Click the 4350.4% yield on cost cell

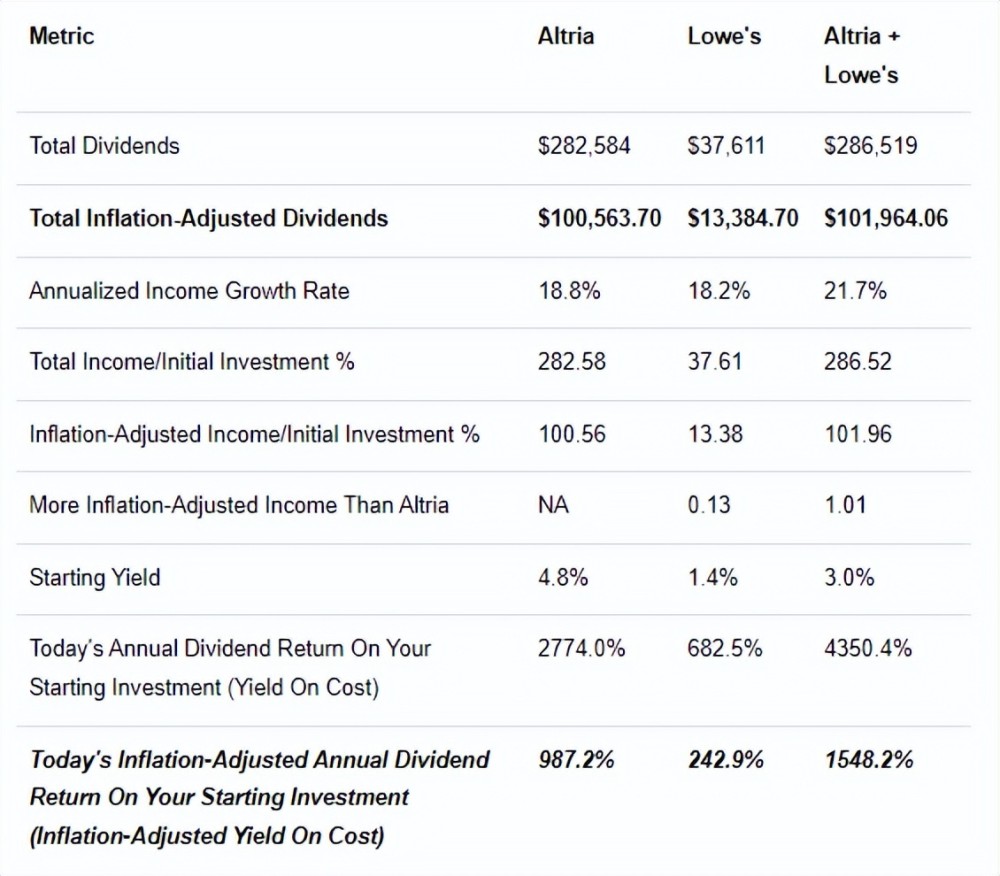[868, 649]
